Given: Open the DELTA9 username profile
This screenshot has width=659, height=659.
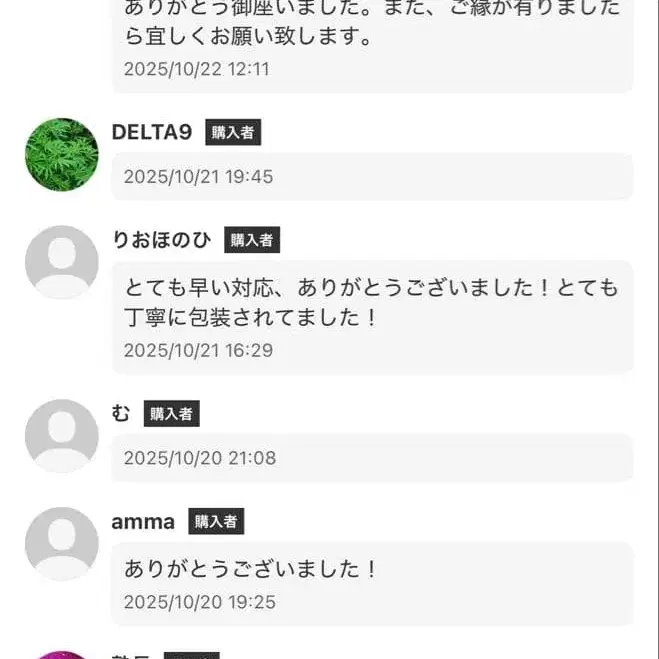Looking at the screenshot, I should [x=152, y=132].
